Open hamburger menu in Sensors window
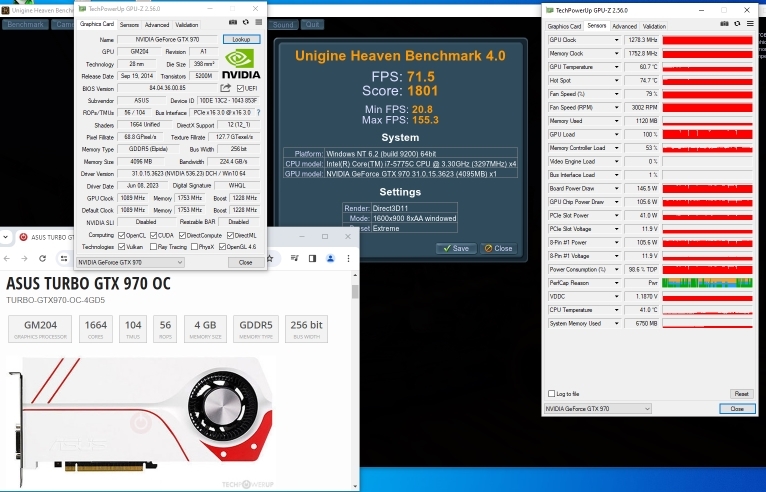This screenshot has height=492, width=766. (750, 24)
